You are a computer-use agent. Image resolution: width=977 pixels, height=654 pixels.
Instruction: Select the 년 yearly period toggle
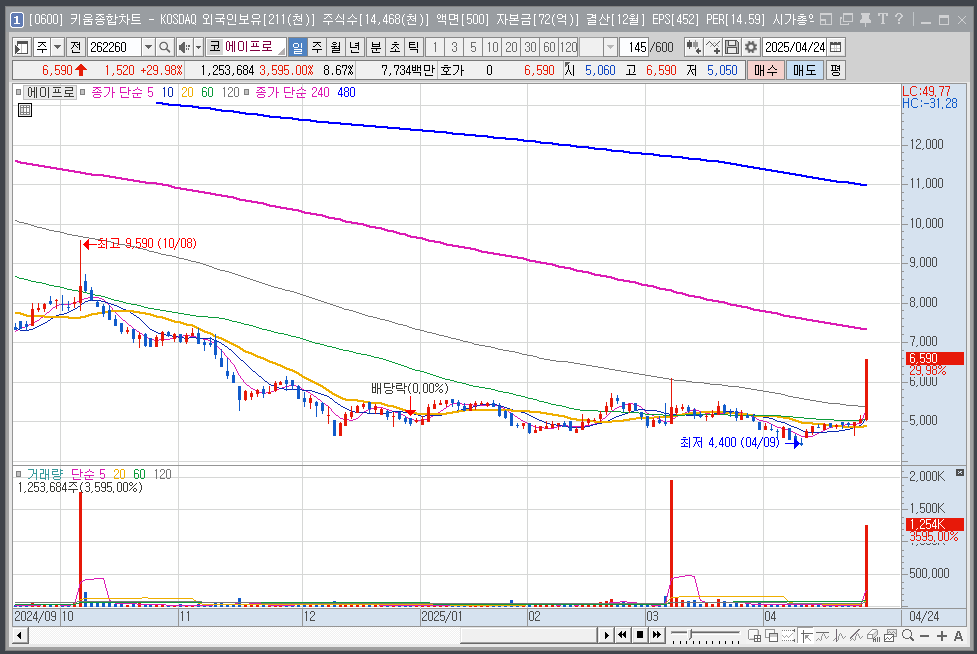coord(355,47)
